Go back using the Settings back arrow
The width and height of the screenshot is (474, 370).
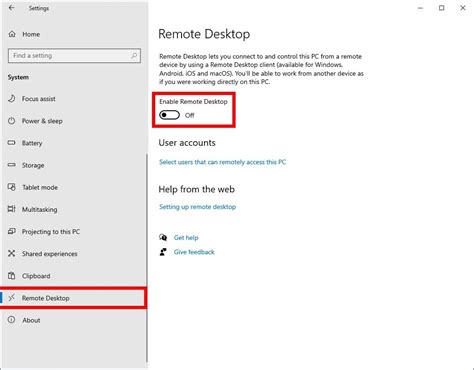point(12,8)
